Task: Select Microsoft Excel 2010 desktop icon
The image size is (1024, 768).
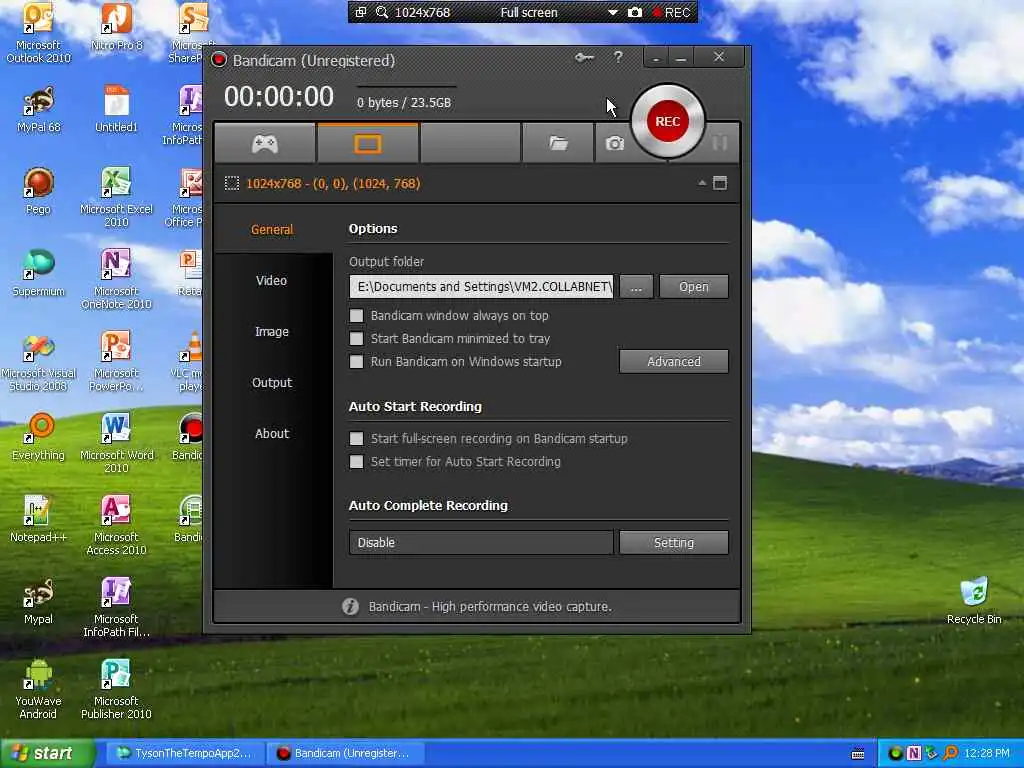Action: [116, 197]
